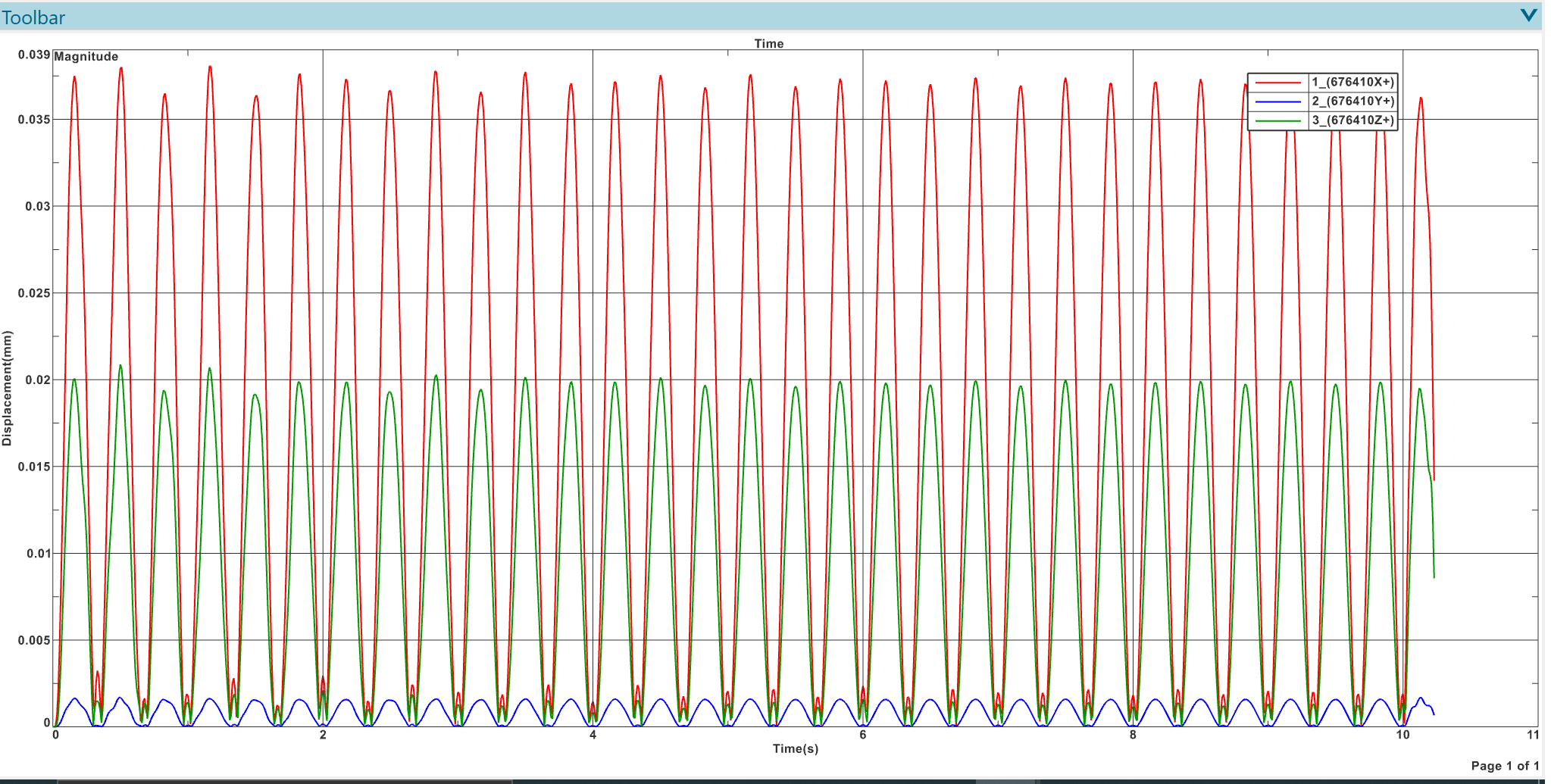Screen dimensions: 1551x784
Task: Select the Time(s) horizontal axis label
Action: (795, 748)
